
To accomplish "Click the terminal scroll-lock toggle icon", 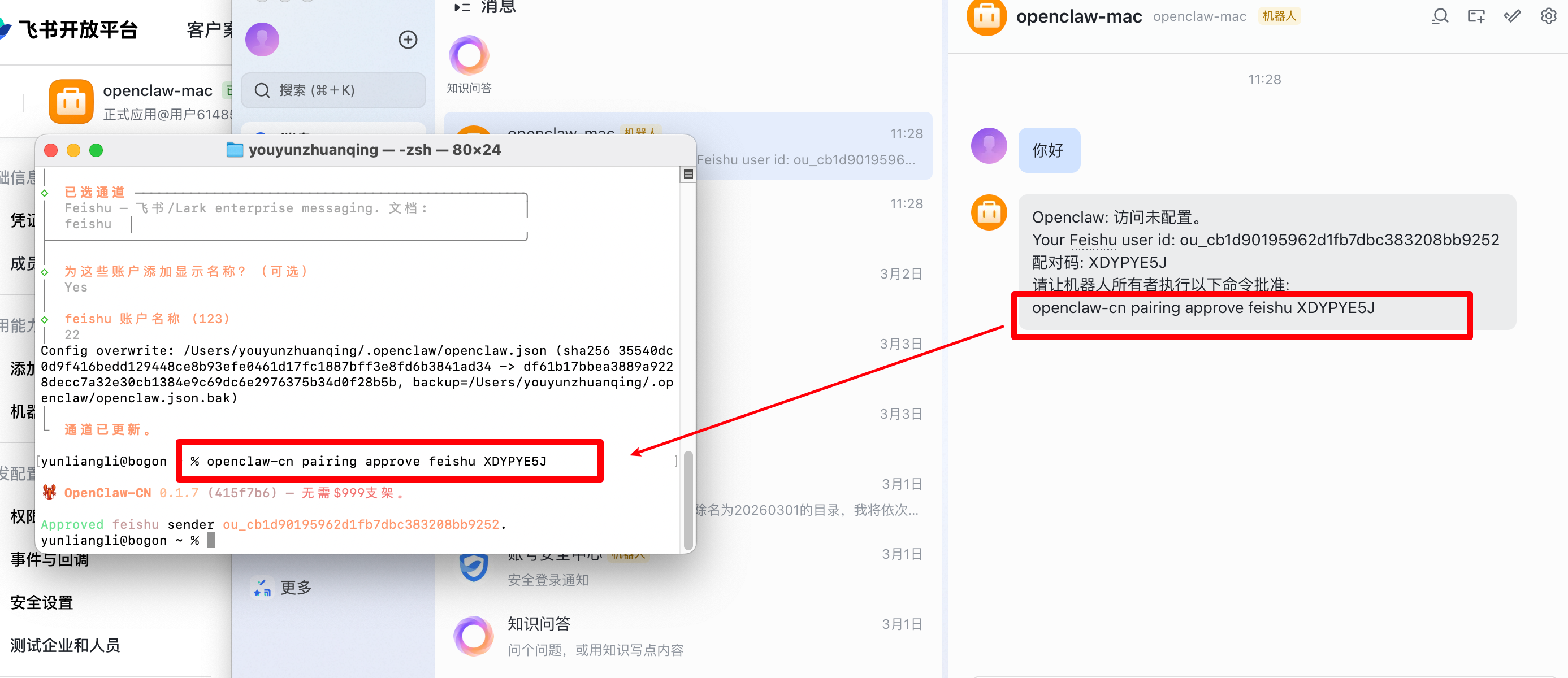I will pyautogui.click(x=688, y=175).
